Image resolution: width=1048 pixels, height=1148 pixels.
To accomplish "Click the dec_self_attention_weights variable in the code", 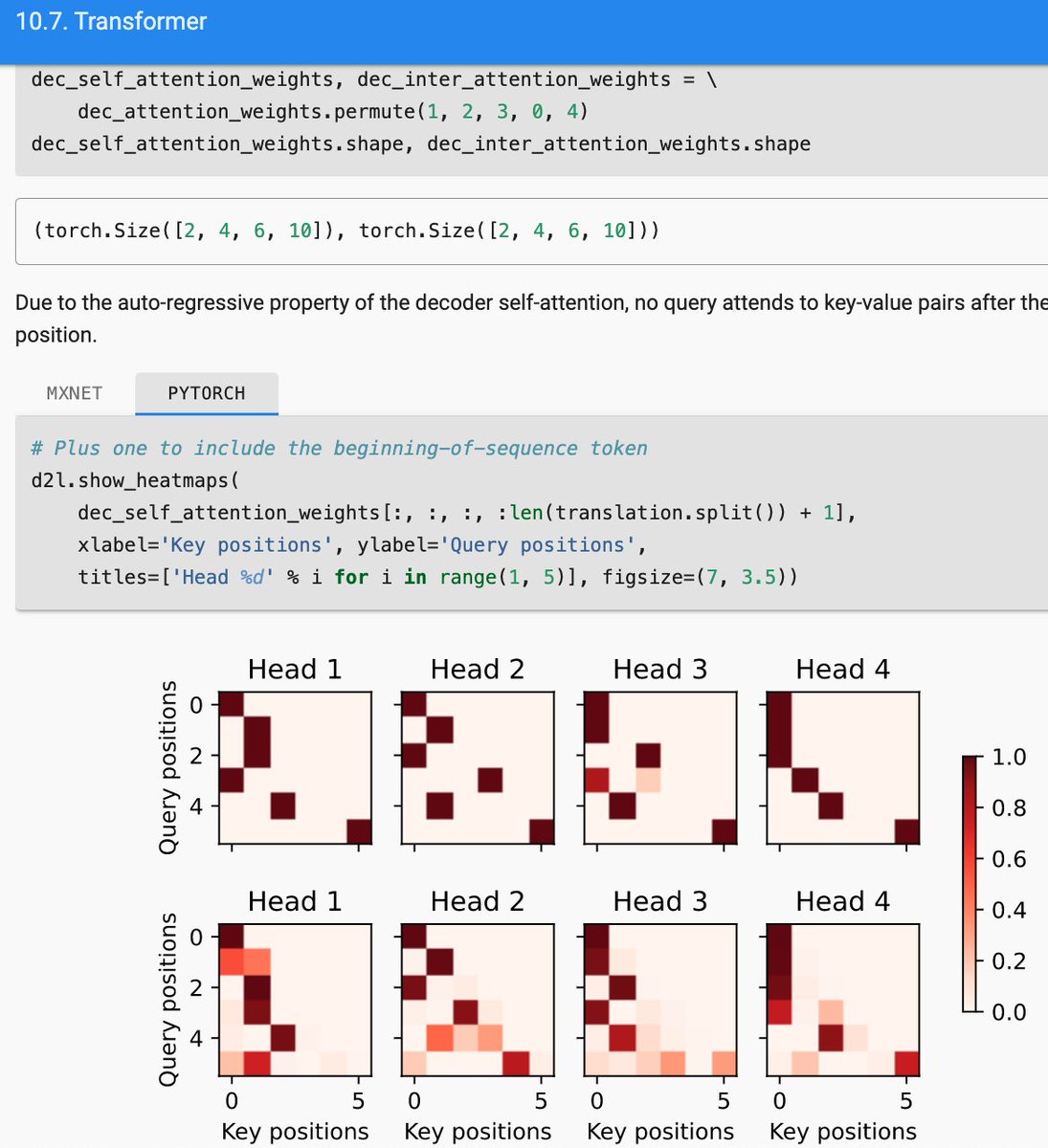I will coord(168,79).
